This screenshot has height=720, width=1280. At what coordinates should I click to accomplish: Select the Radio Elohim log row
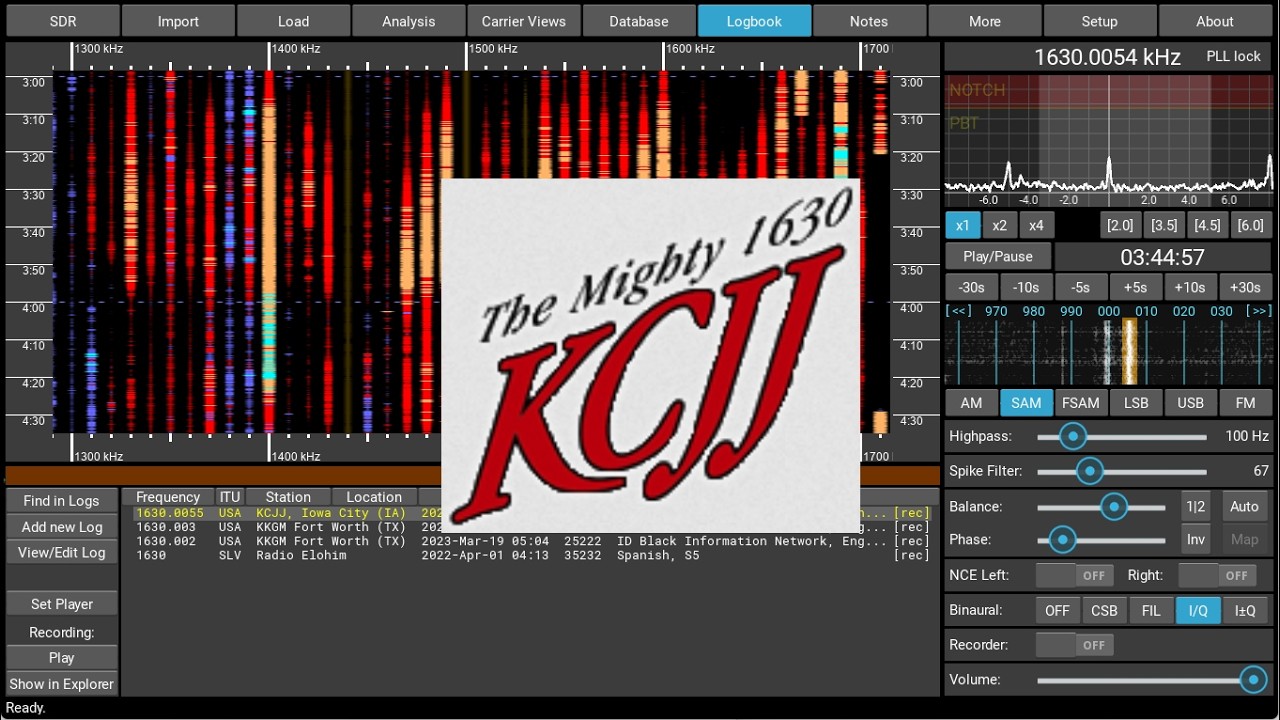click(532, 555)
